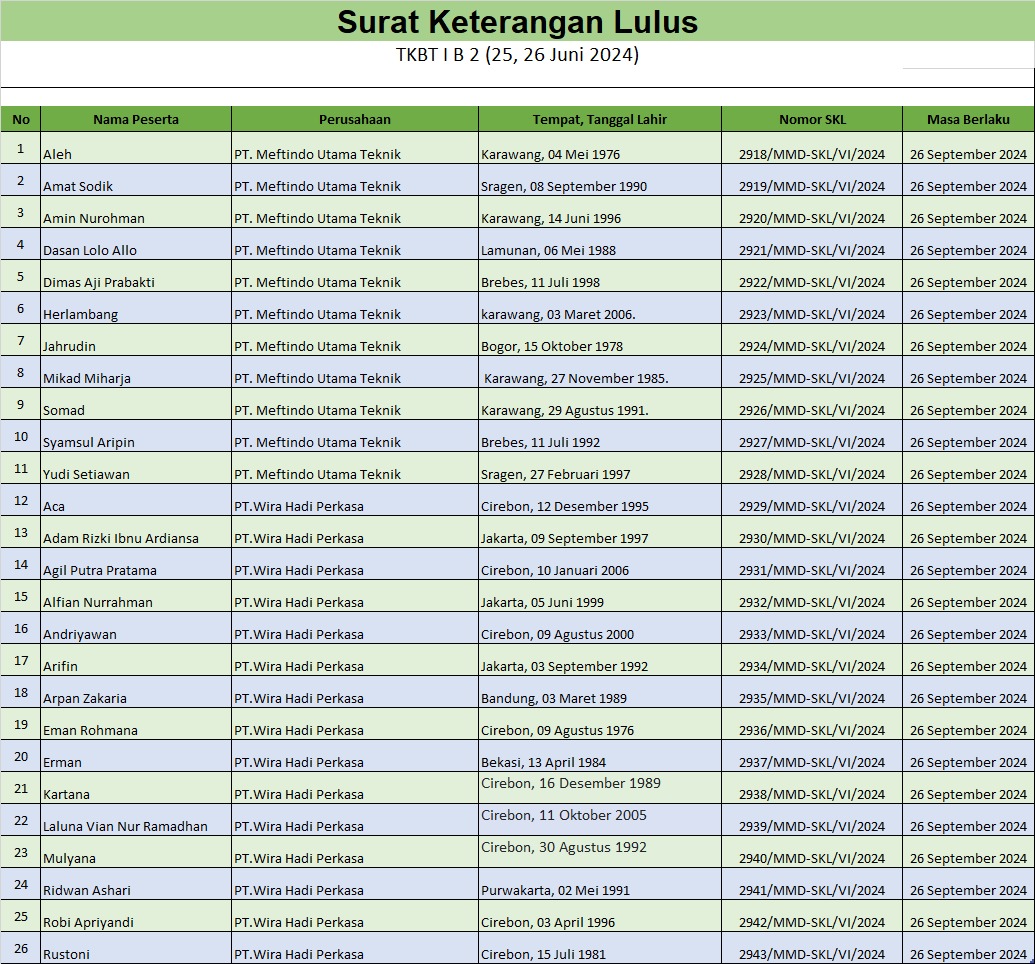Viewport: 1035px width, 964px height.
Task: Click on 'Dasan Lolo Allo'
Action: tap(90, 251)
